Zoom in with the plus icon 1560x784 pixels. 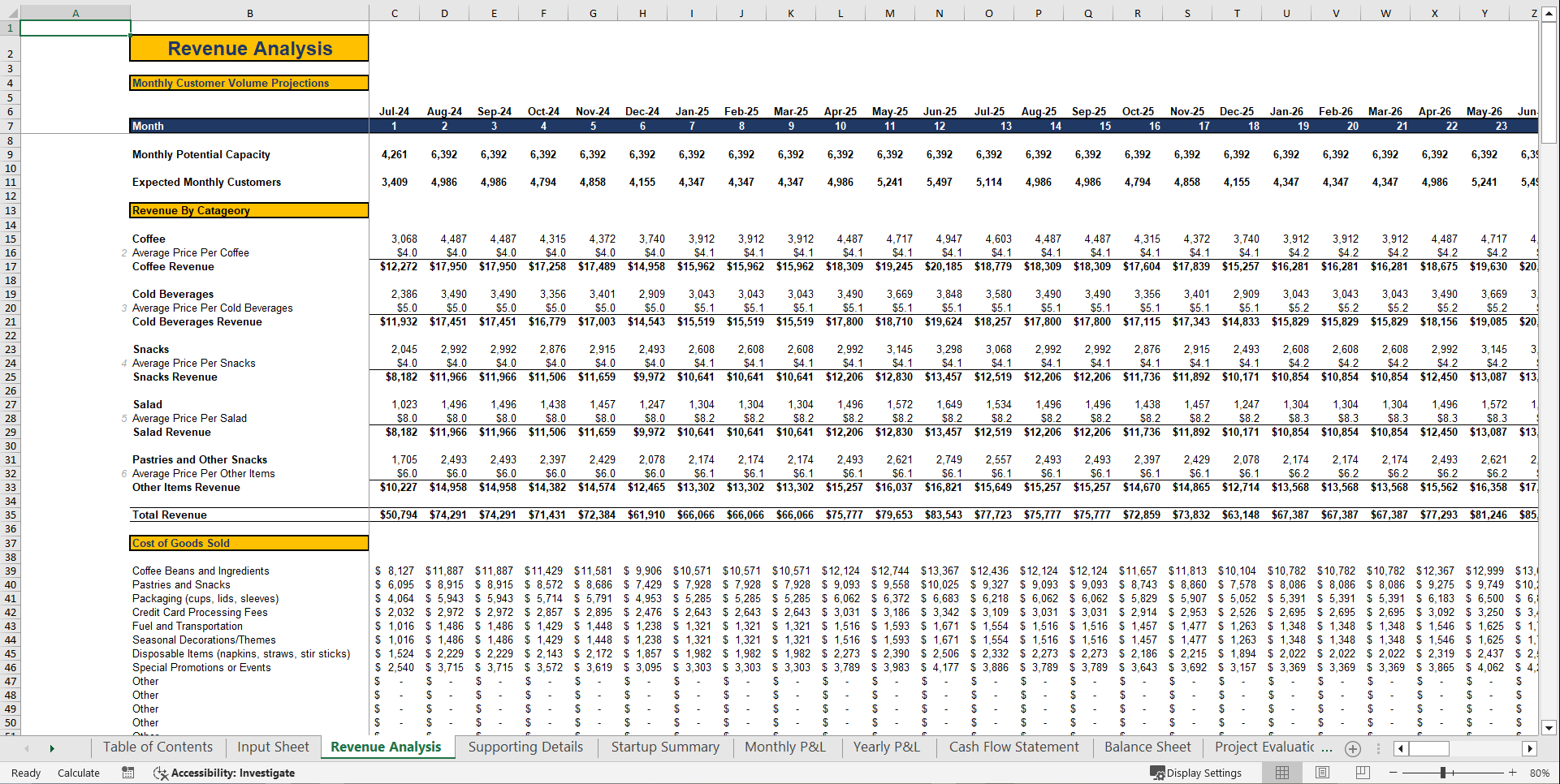(1512, 773)
